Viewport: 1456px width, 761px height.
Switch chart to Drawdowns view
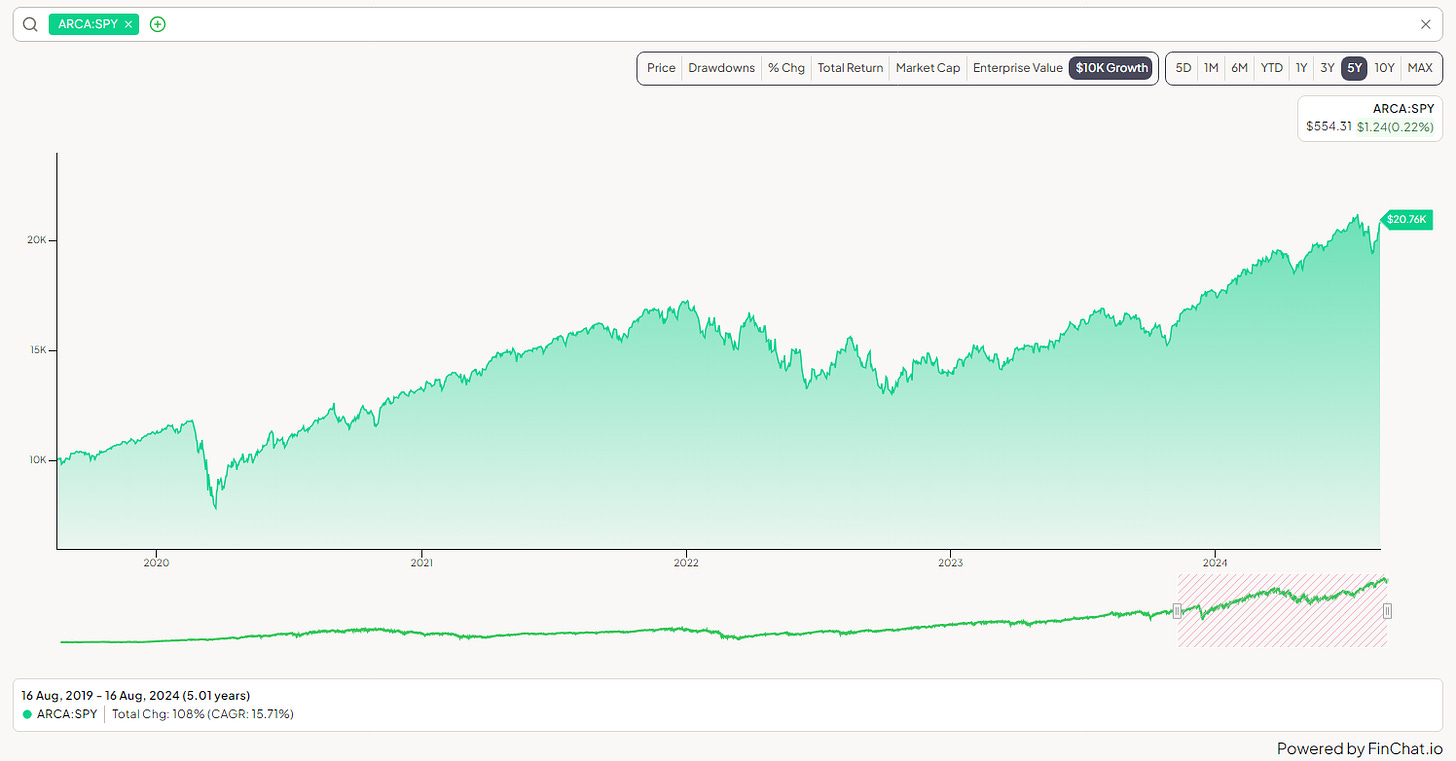point(721,68)
